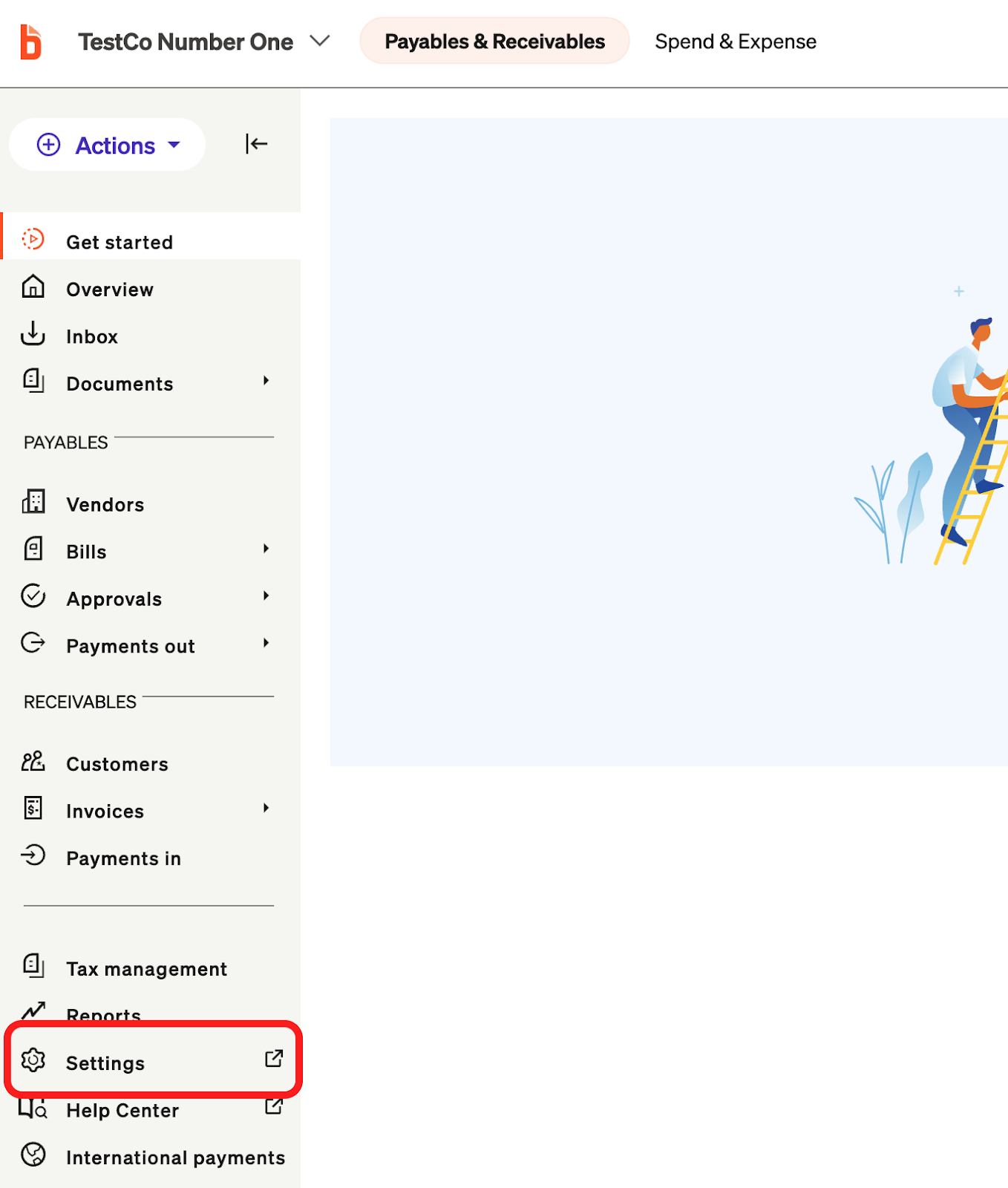Click the orange Bill.com logo

30,42
